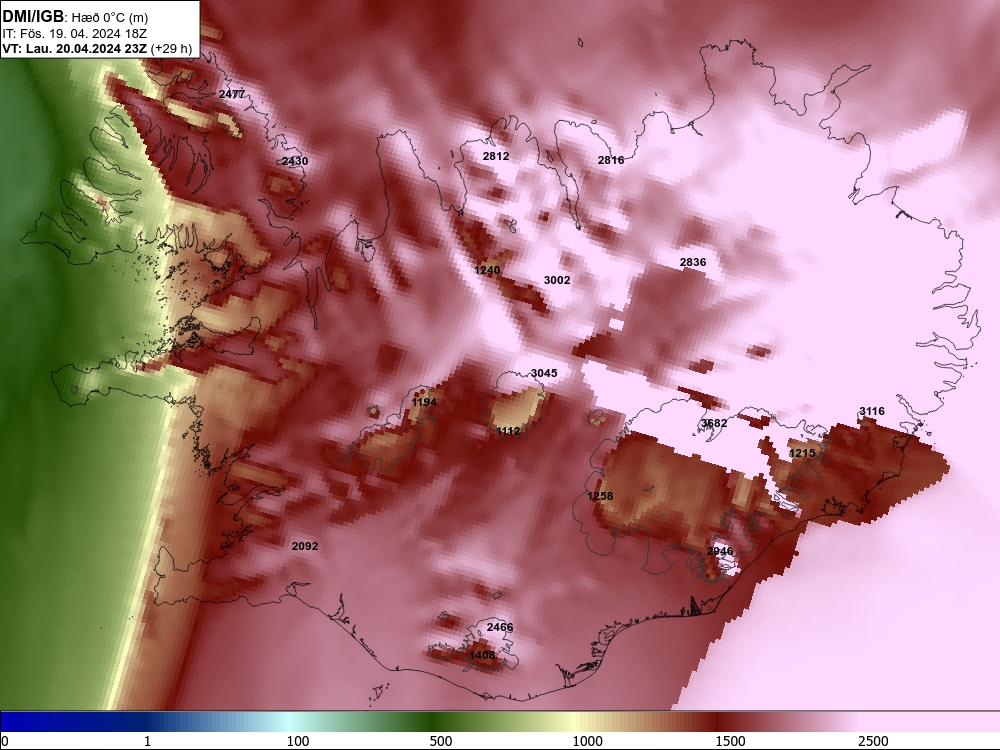Screen dimensions: 1000x750
Task: Click the map value 1258
Action: click(600, 496)
